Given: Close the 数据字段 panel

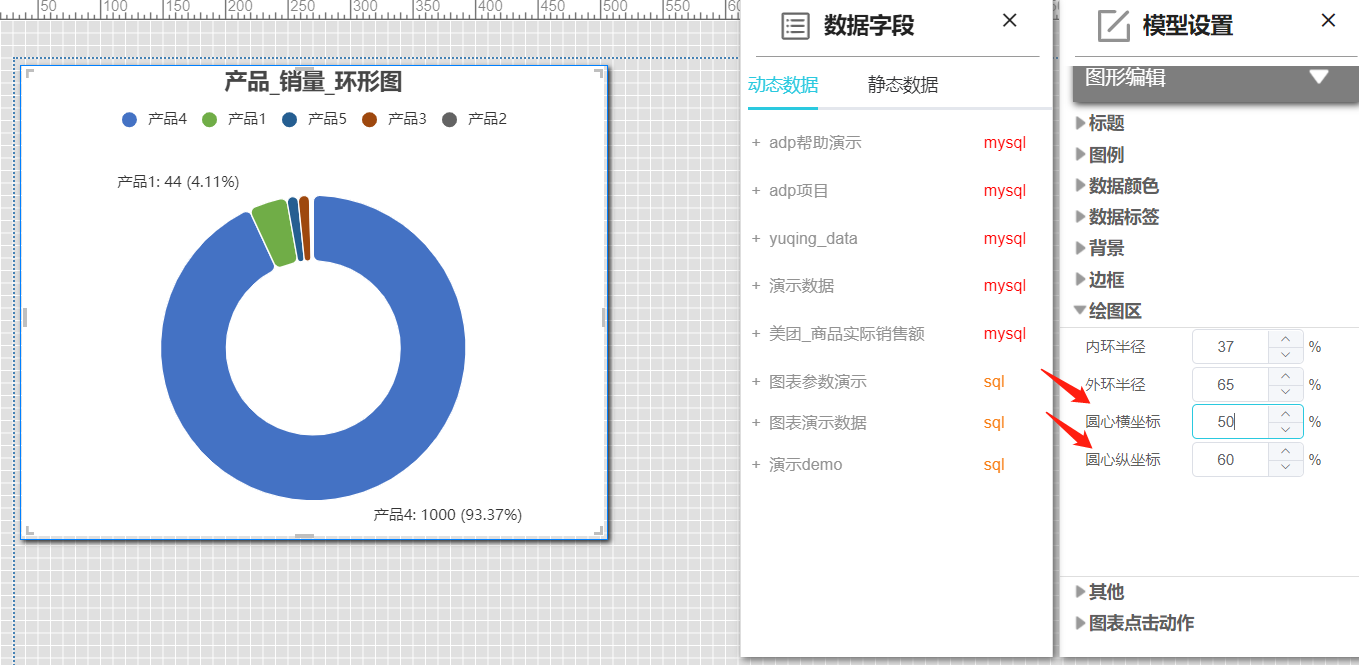Looking at the screenshot, I should [1009, 21].
